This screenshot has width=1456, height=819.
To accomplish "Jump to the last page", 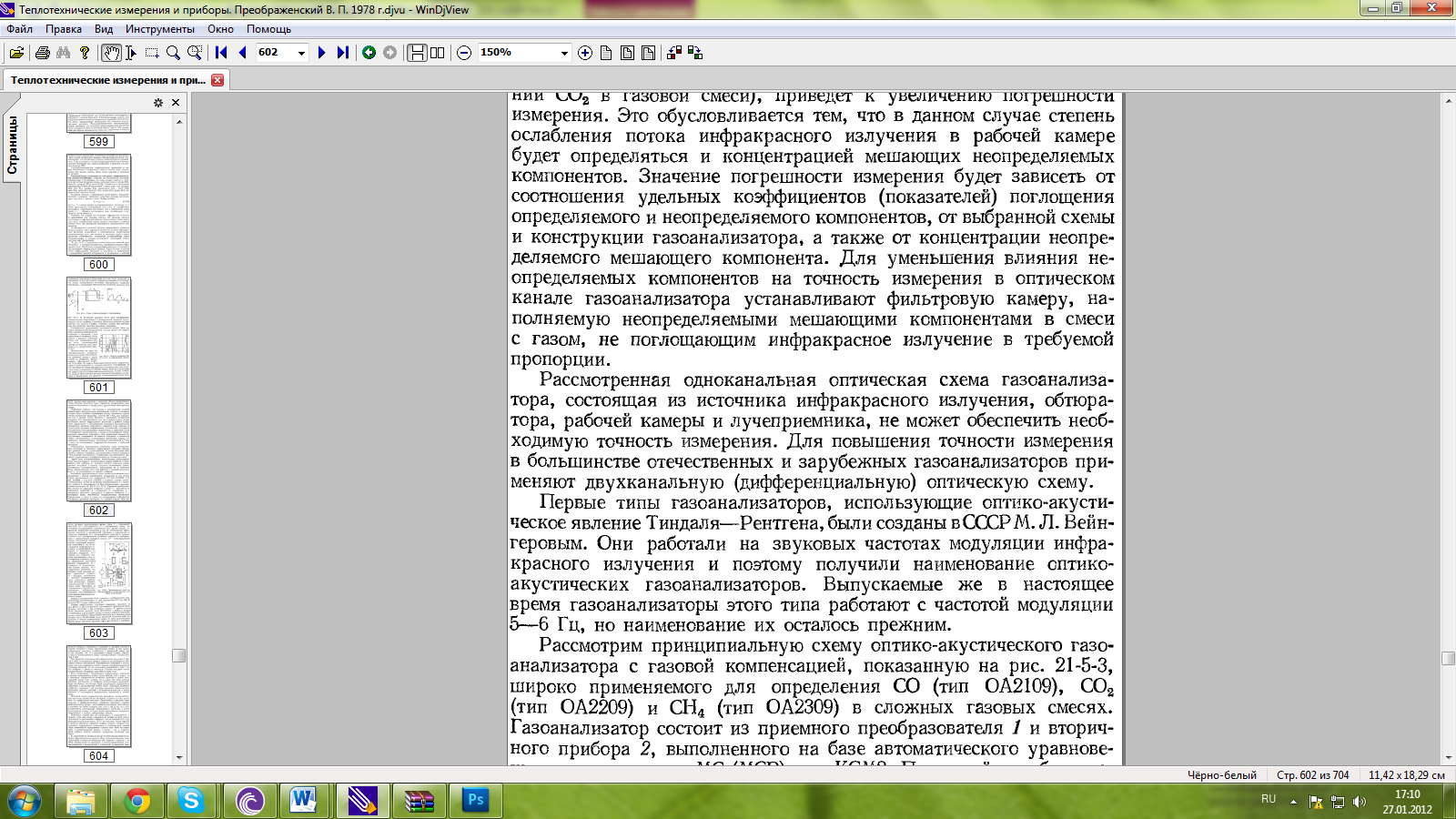I will pyautogui.click(x=342, y=53).
